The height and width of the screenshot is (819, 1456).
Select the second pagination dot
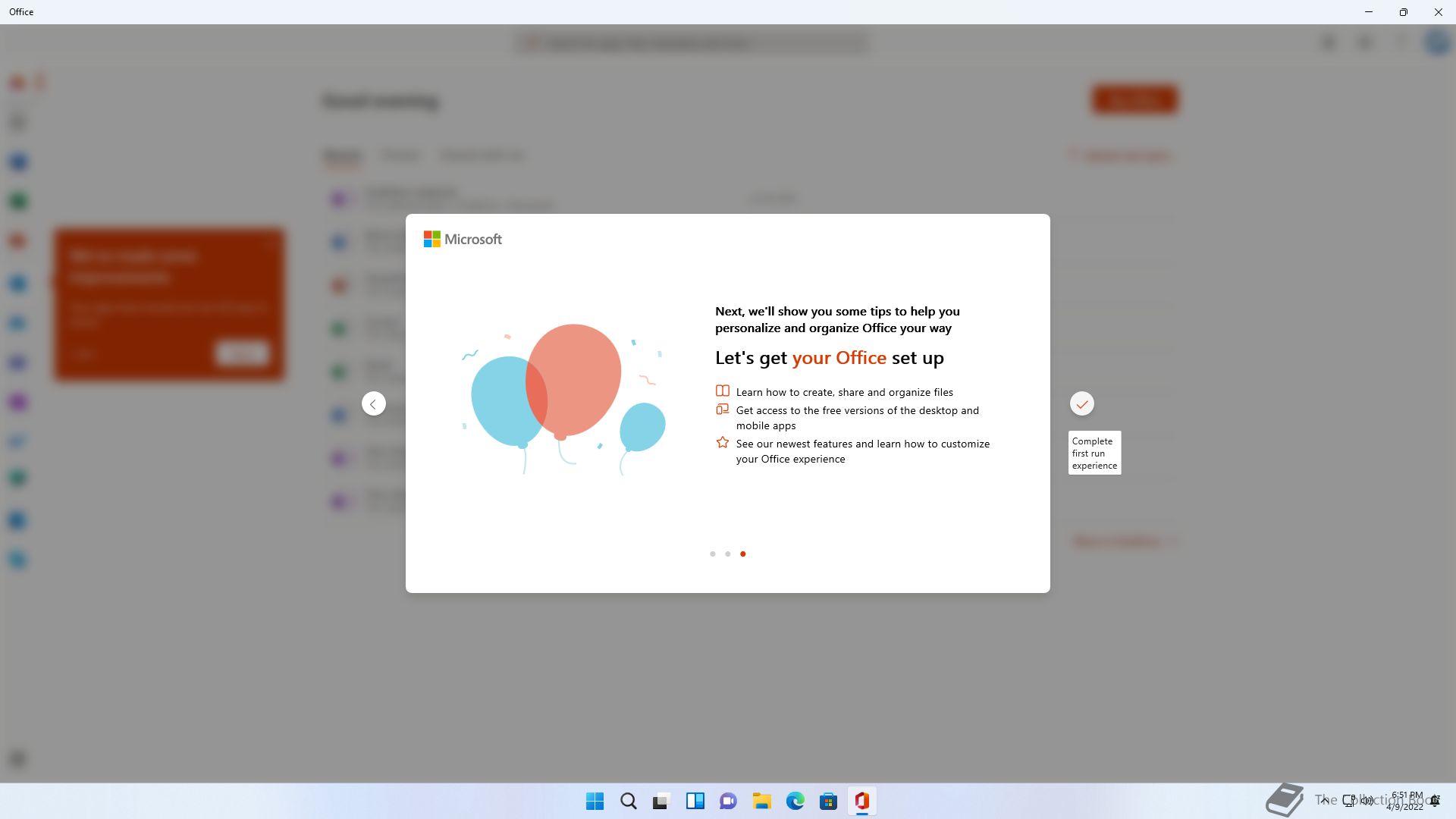pyautogui.click(x=728, y=554)
